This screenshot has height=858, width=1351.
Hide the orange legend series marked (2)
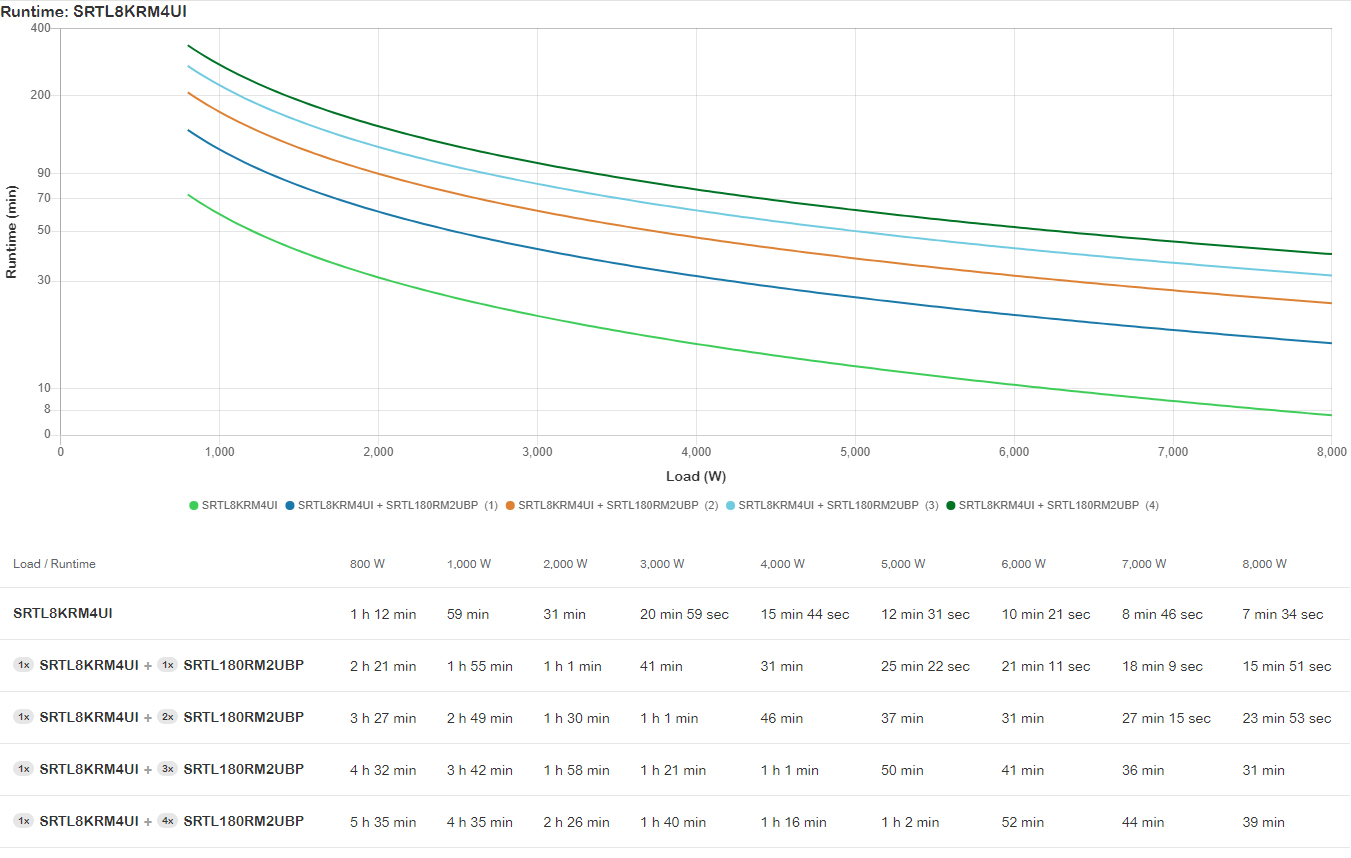tap(612, 505)
